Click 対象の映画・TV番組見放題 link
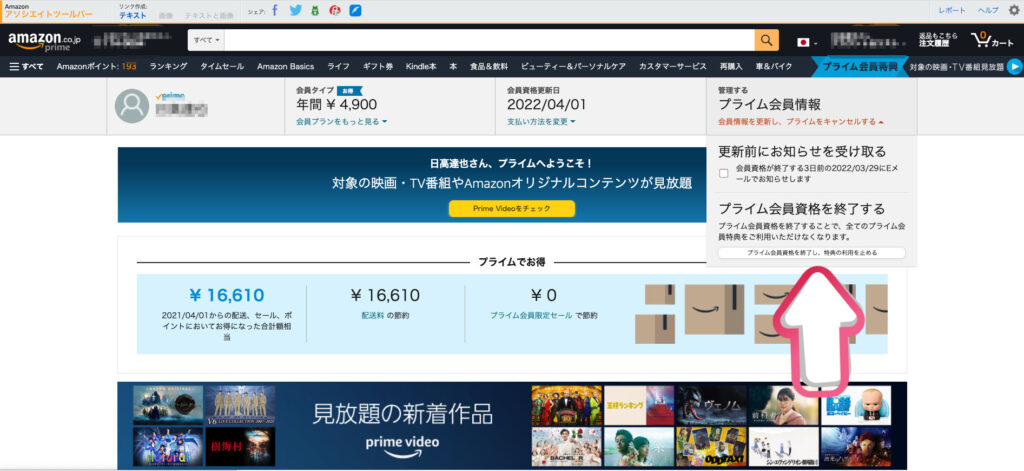 pos(956,66)
